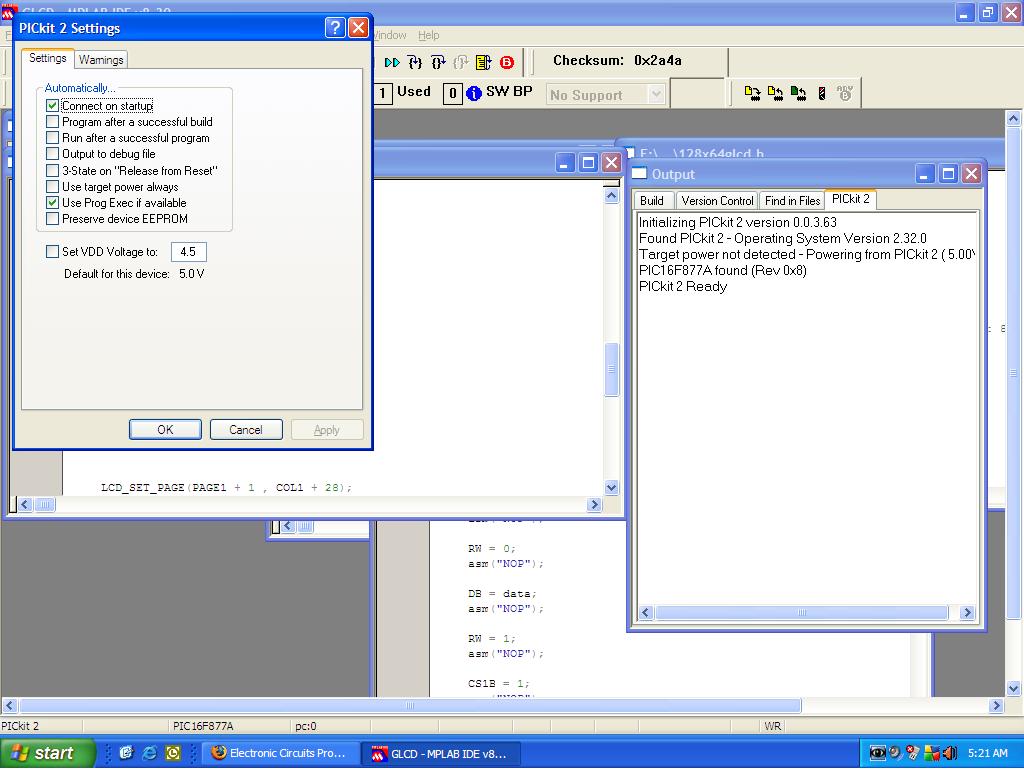
Task: Switch to the Warnings tab
Action: [x=101, y=59]
